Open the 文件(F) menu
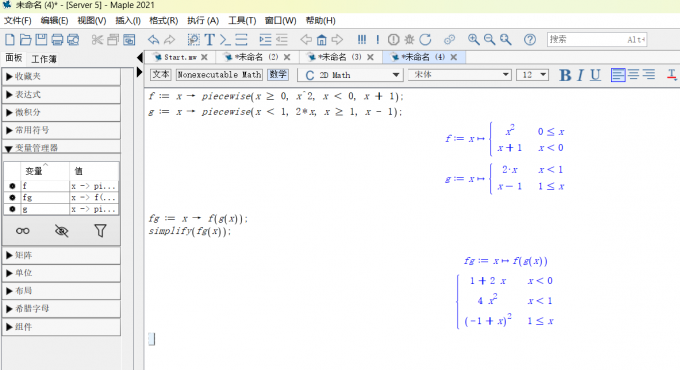This screenshot has width=680, height=370. 17,20
